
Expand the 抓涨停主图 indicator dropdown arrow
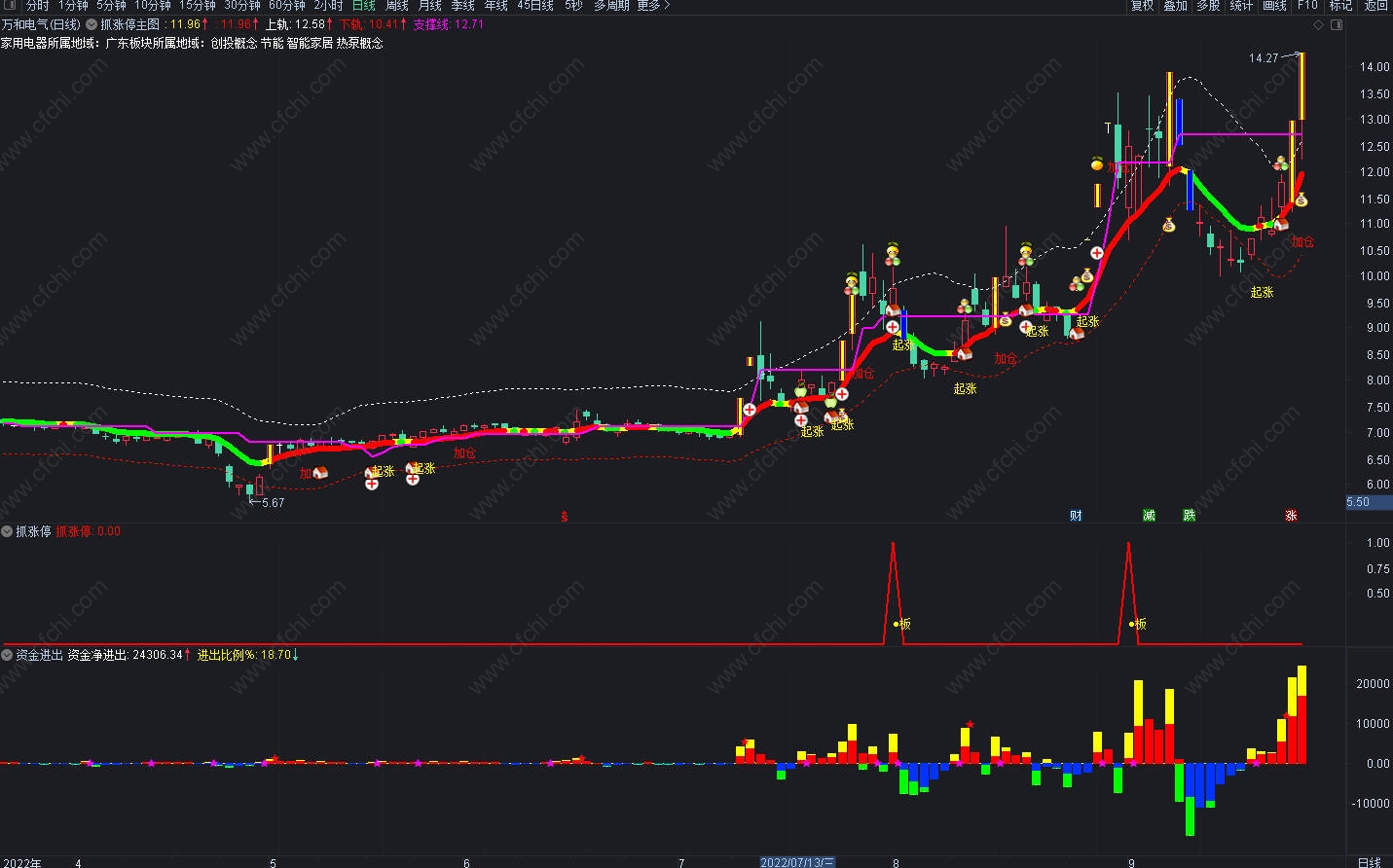[x=91, y=24]
